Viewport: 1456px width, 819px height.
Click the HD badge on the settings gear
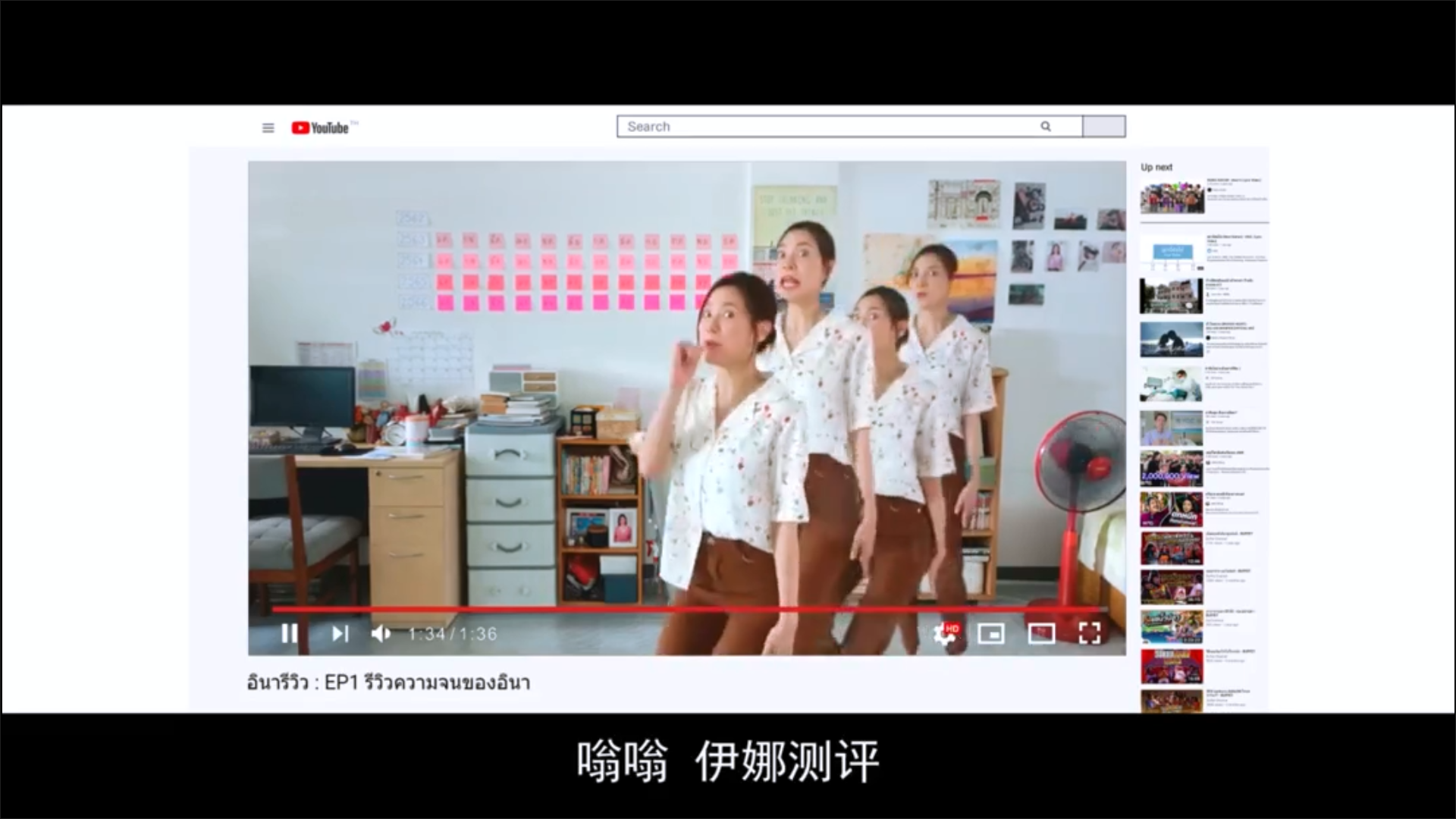[954, 627]
